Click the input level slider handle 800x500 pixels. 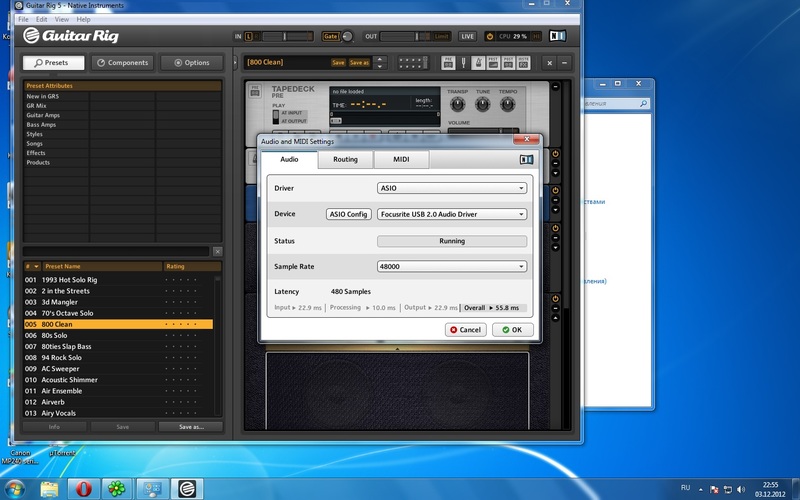tap(285, 36)
